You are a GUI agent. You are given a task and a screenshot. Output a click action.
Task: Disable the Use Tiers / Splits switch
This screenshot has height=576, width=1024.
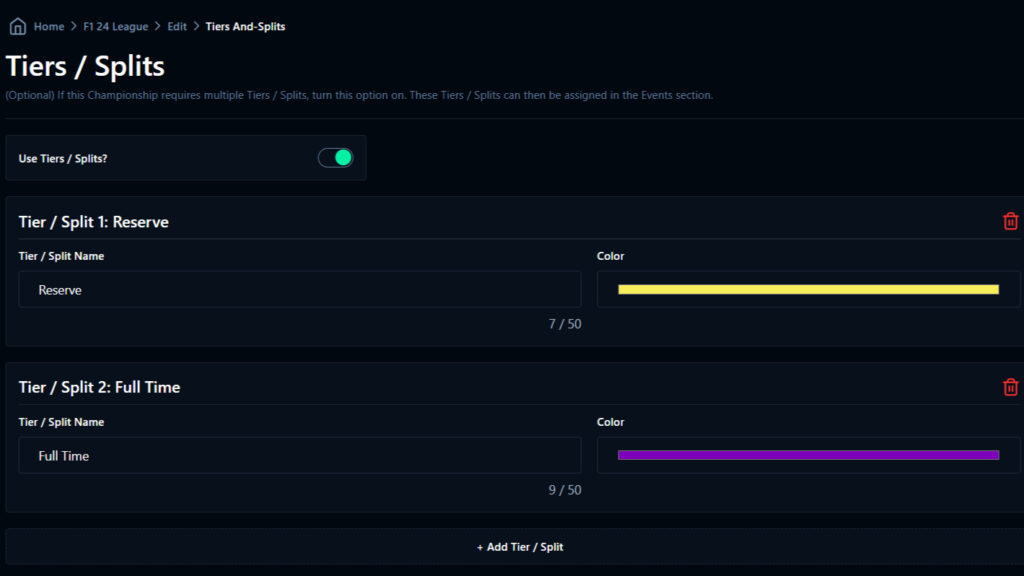[x=335, y=158]
